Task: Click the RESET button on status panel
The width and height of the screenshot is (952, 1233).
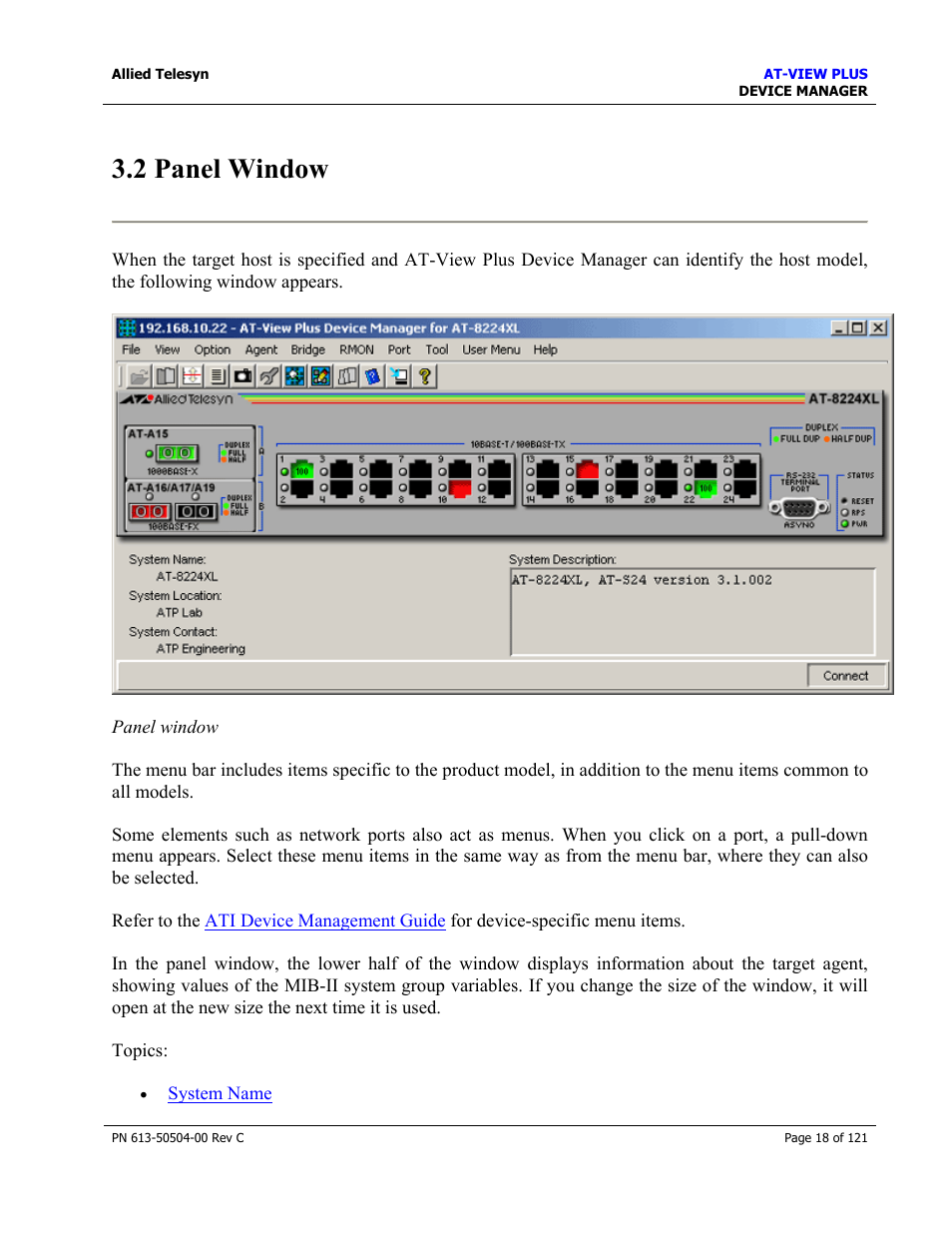Action: (x=844, y=501)
